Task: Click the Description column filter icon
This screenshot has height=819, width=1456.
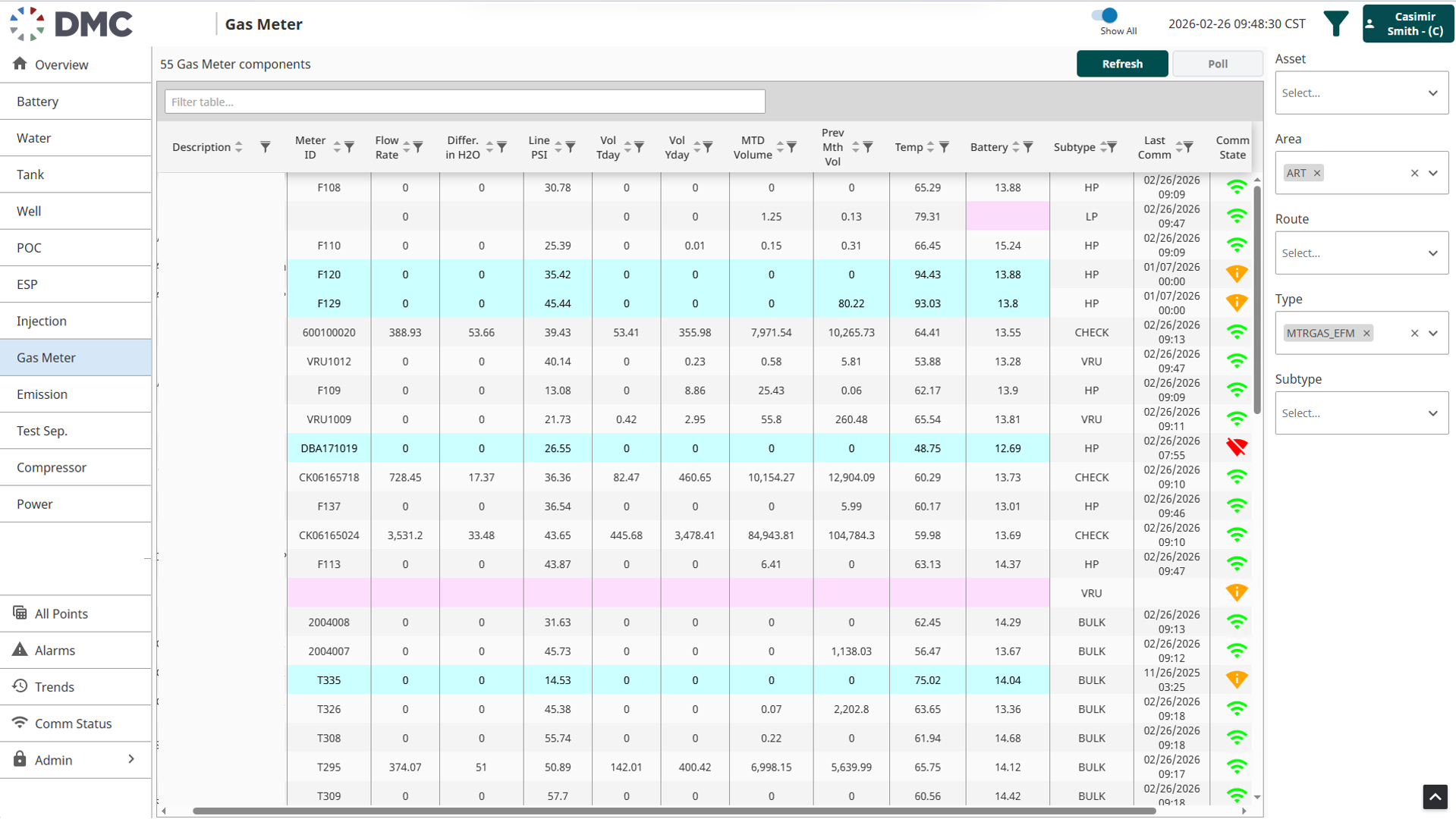Action: coord(265,147)
